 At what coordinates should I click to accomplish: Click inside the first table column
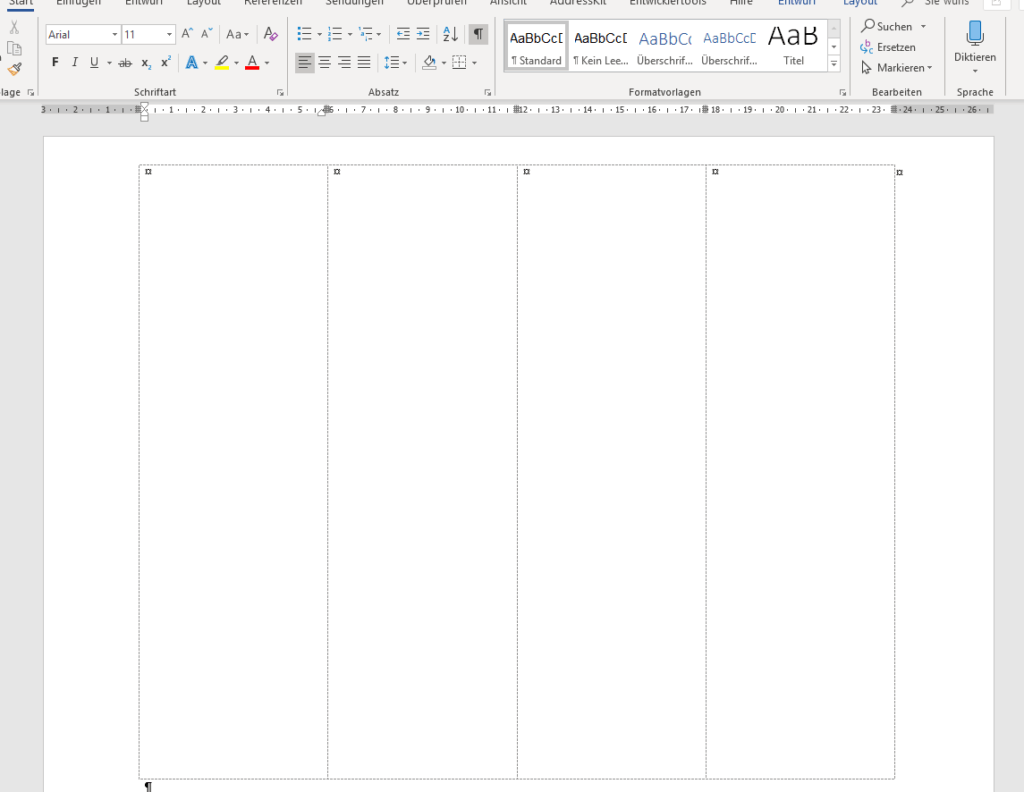pos(233,470)
